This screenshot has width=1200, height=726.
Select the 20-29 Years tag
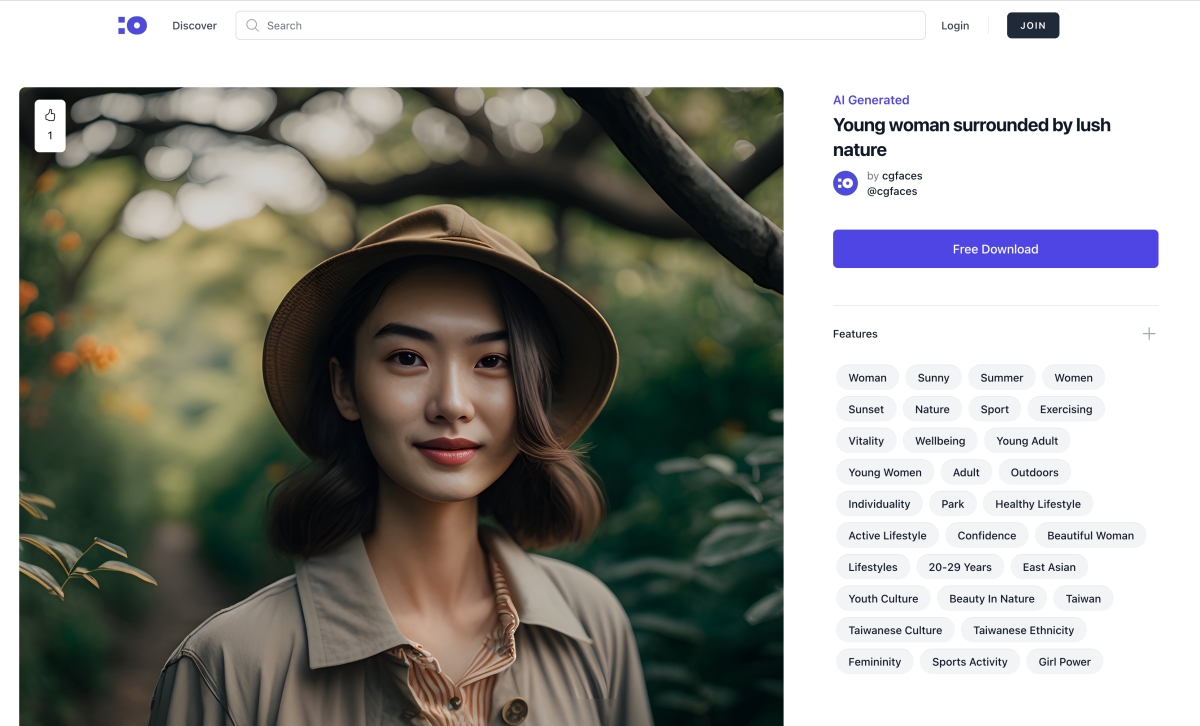(960, 567)
